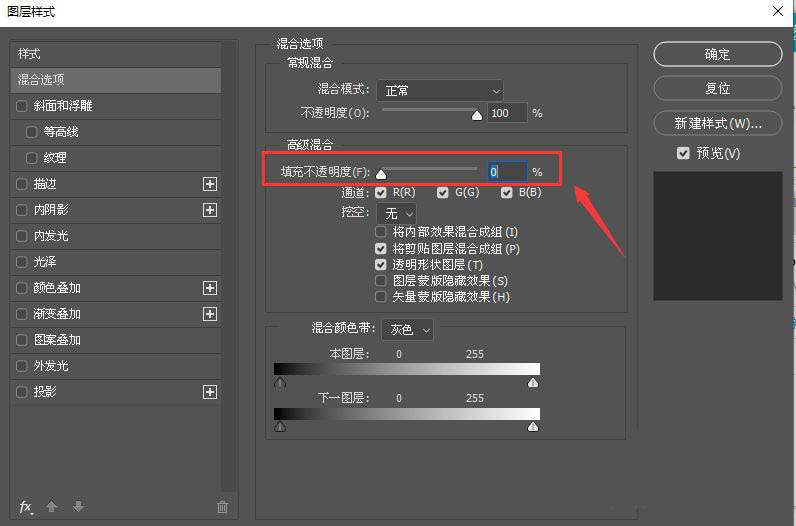The height and width of the screenshot is (526, 796).
Task: Uncheck the R(R) channel checkbox
Action: coord(381,192)
